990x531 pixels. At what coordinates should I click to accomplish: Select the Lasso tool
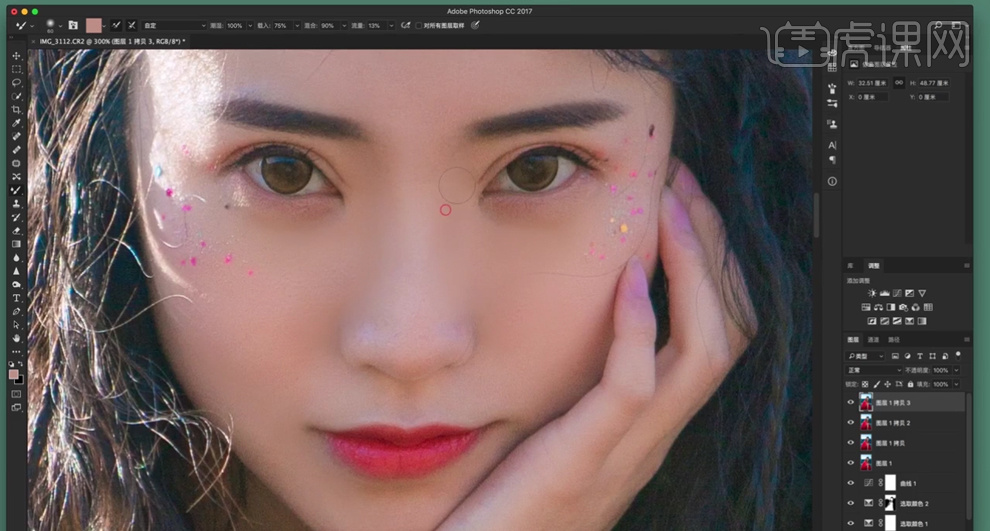click(x=16, y=83)
